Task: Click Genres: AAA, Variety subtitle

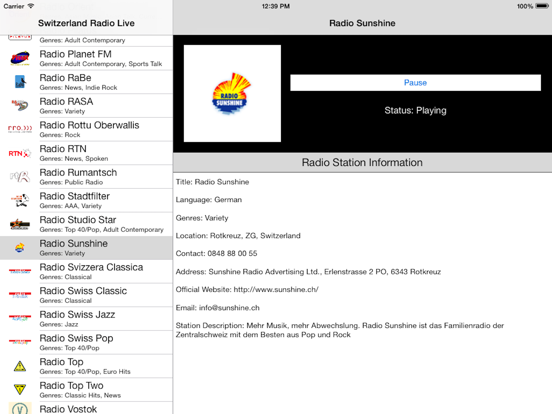Action: pos(70,206)
